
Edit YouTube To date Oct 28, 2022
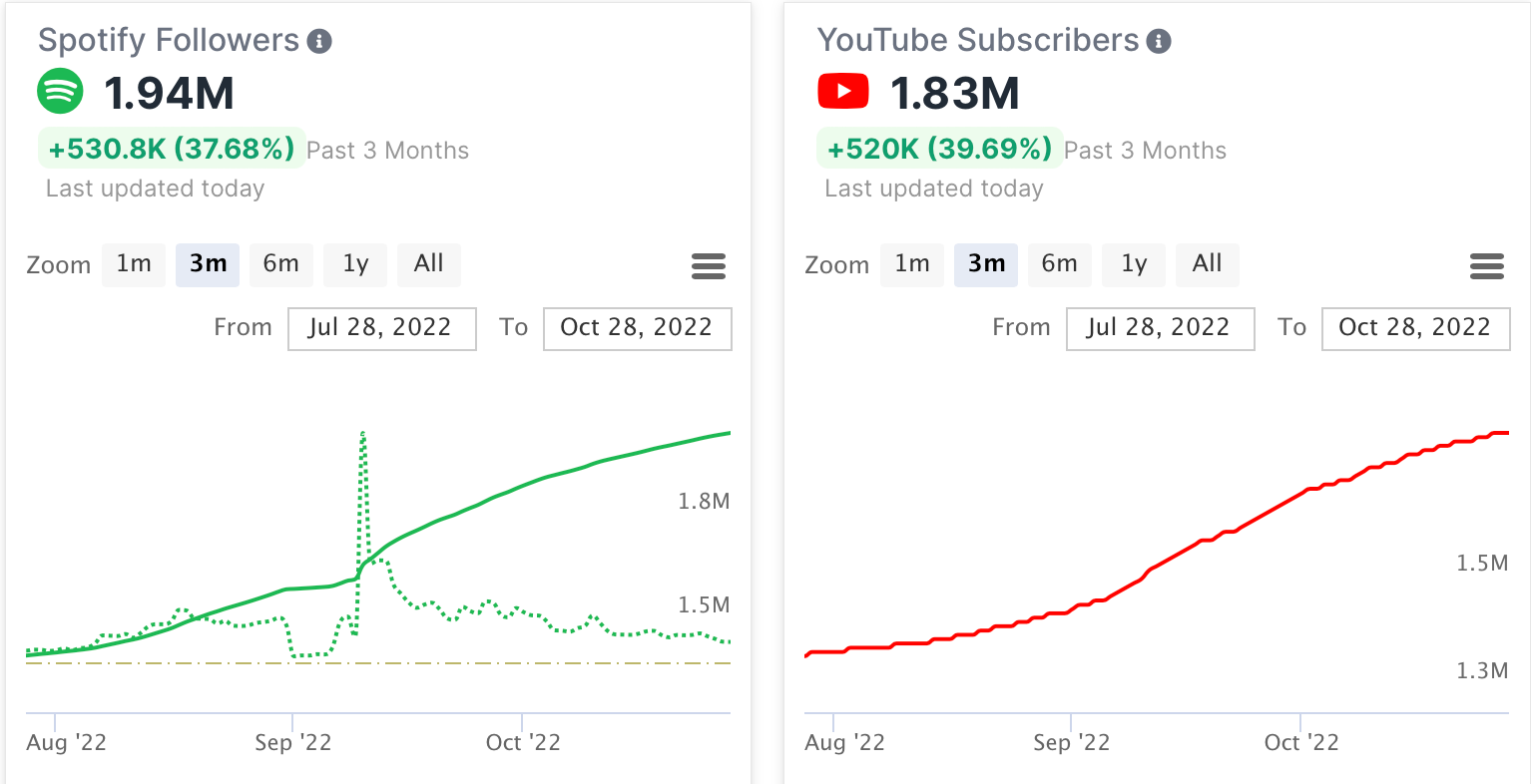tap(1415, 328)
